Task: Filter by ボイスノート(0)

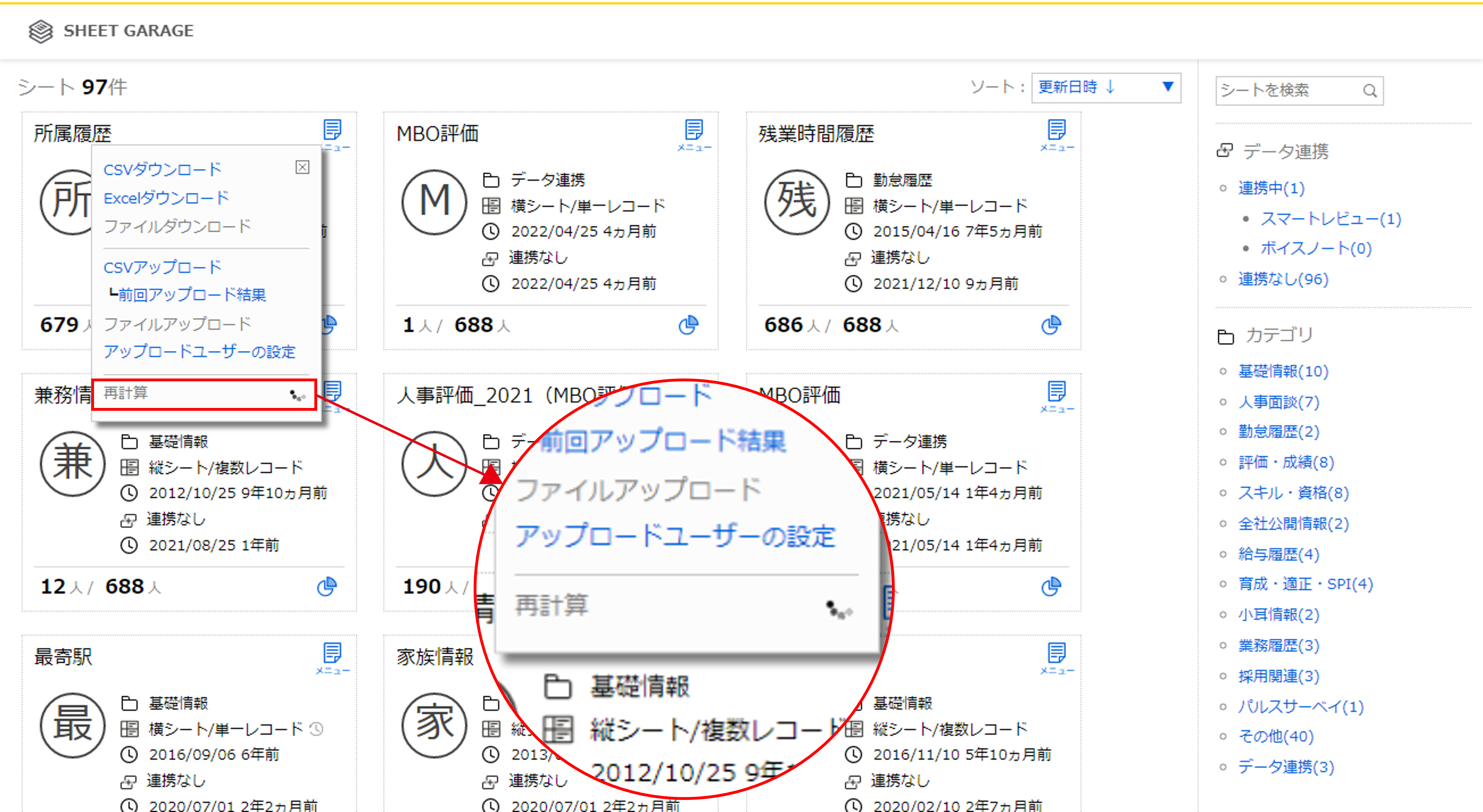Action: pos(1316,249)
